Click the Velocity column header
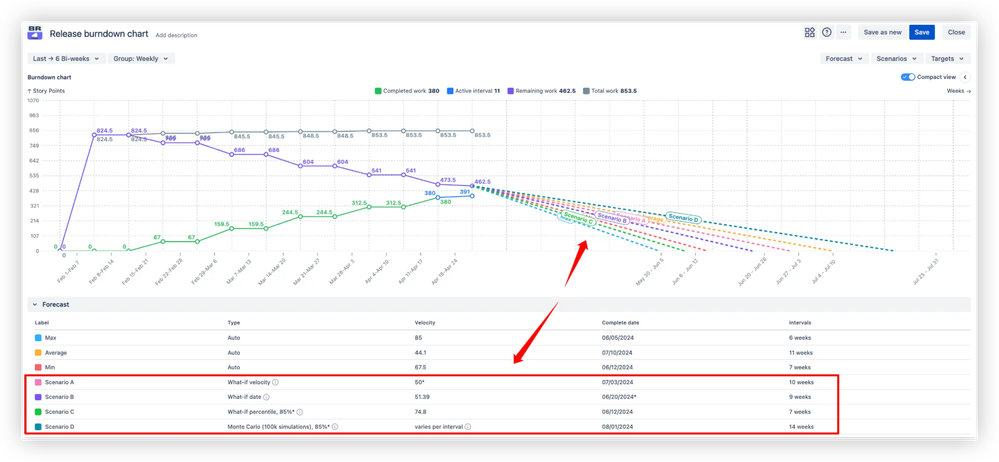 tap(425, 323)
